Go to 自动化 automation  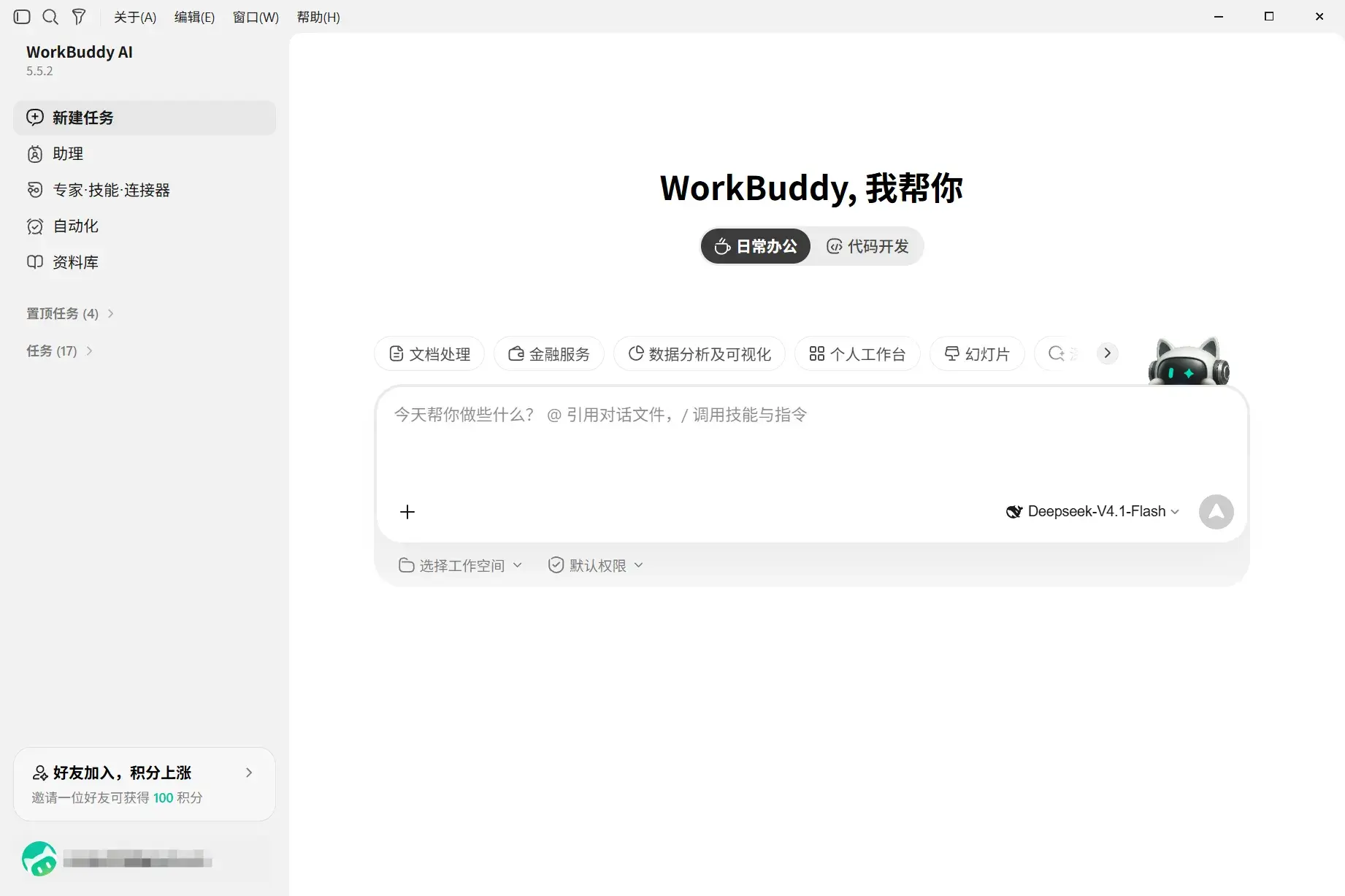145,226
